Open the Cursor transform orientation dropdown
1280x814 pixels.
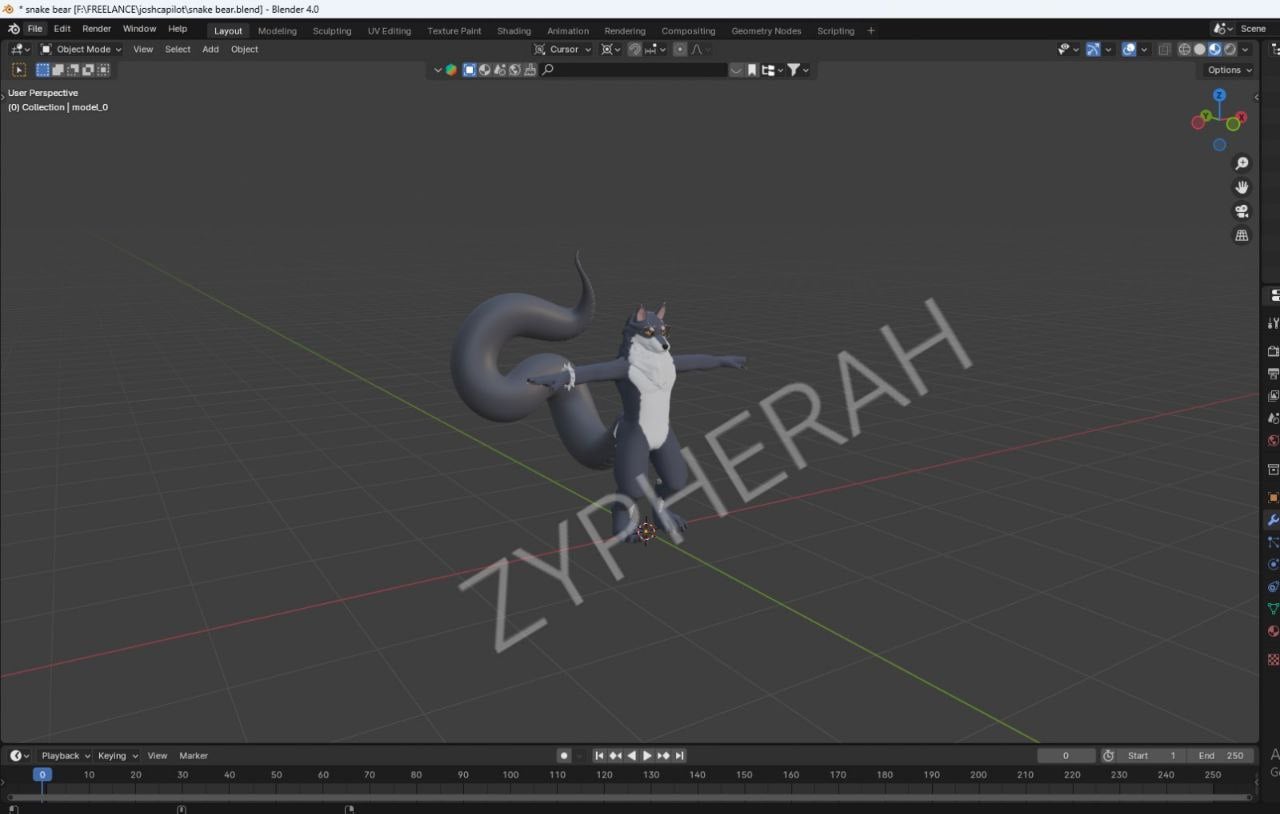[x=563, y=49]
